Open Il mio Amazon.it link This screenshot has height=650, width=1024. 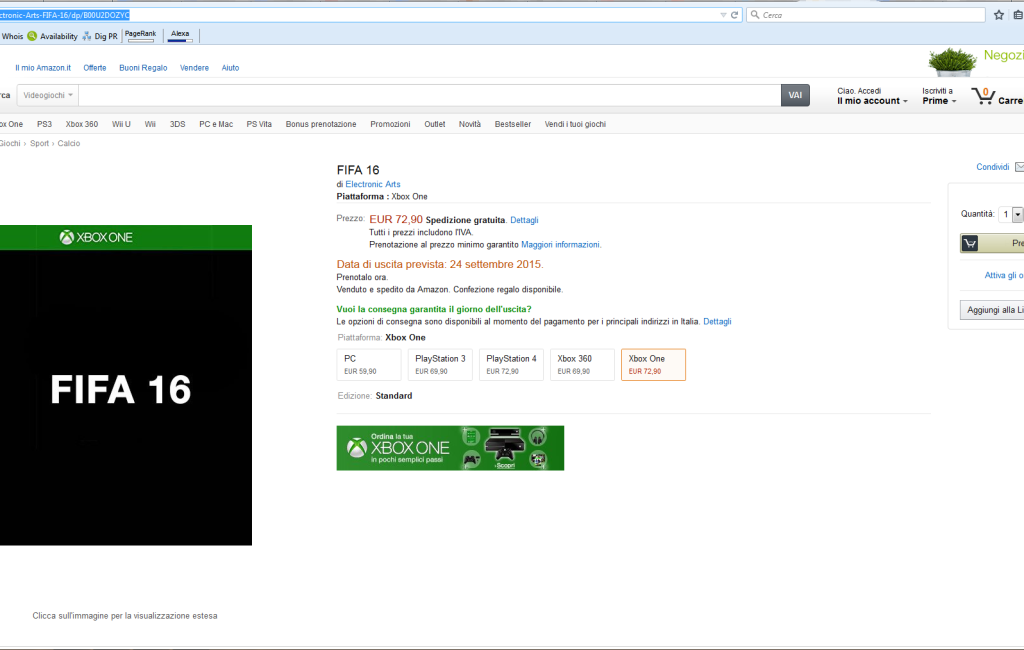(x=43, y=68)
